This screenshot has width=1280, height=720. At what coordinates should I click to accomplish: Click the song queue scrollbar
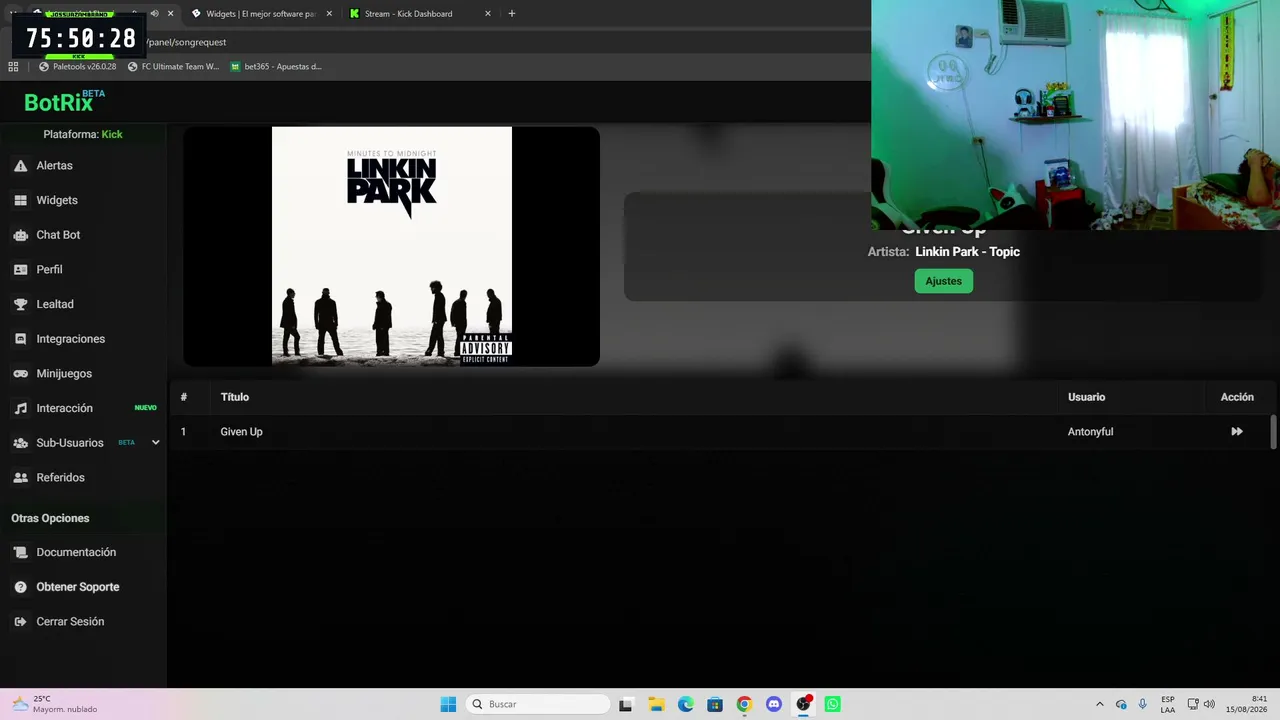click(x=1273, y=432)
